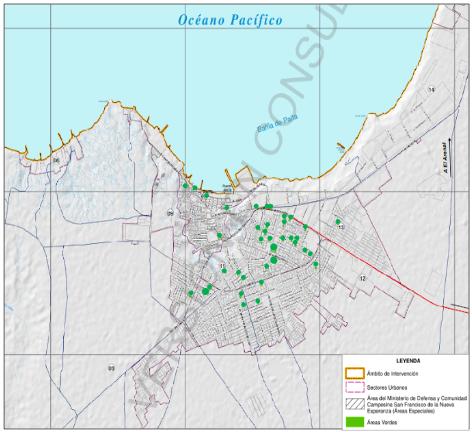Screen dimensions: 472x432
Task: Click the orange Ámbito de intervención legend box
Action: coord(355,374)
